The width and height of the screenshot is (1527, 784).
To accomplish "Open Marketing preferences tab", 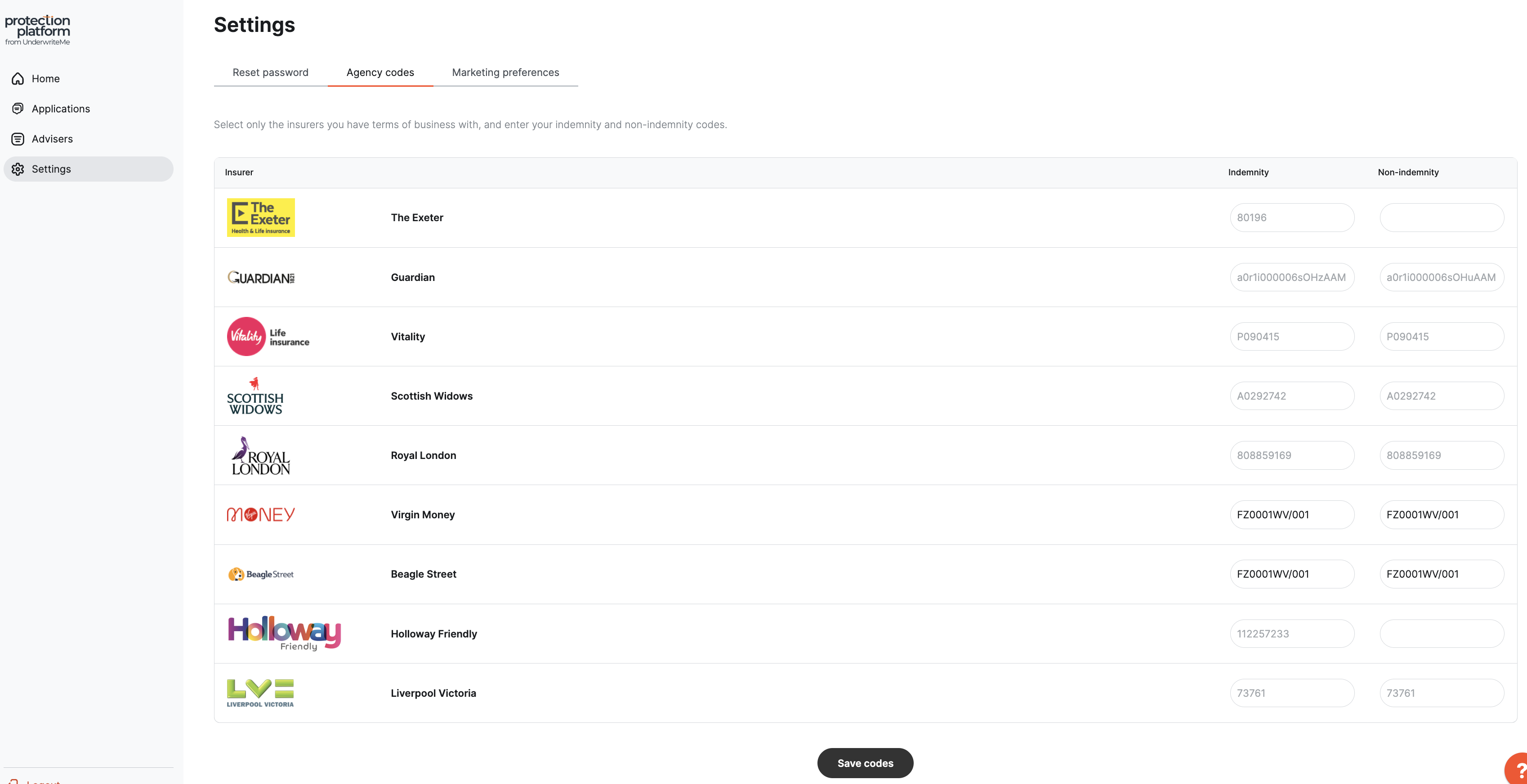I will pos(505,72).
